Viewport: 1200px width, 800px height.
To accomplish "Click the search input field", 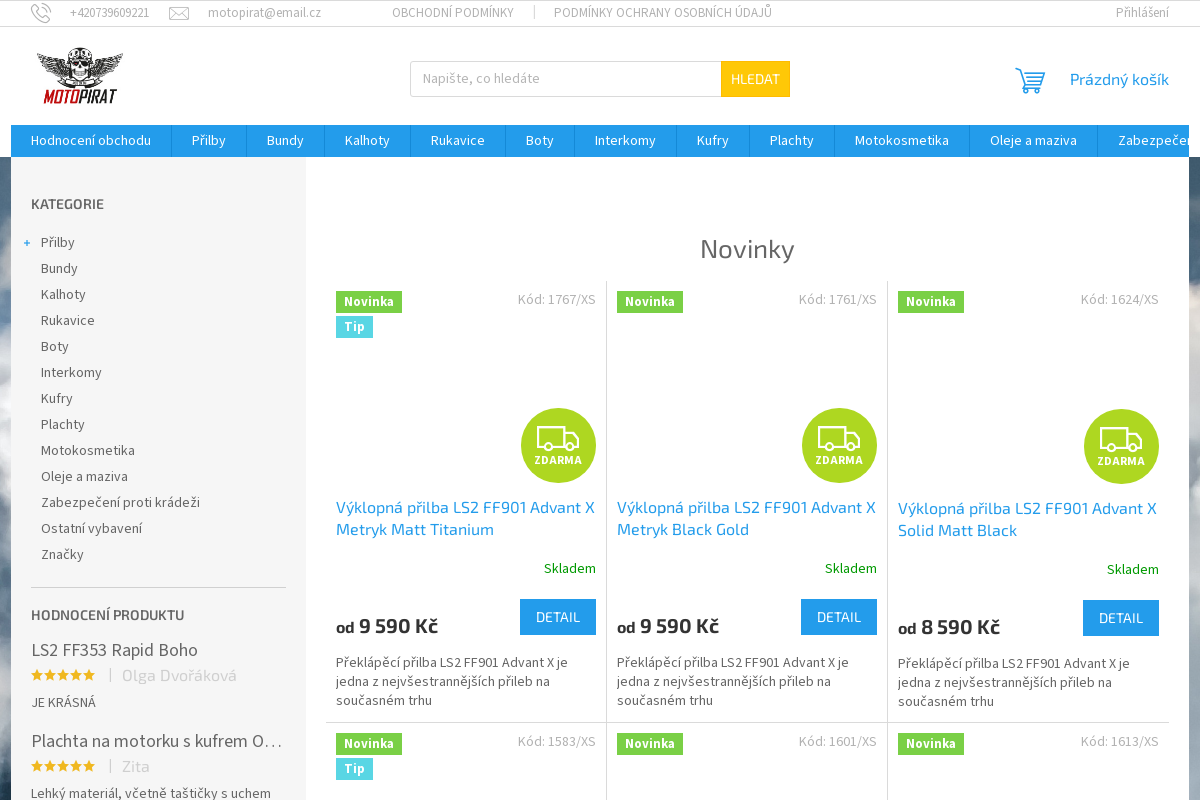I will click(x=565, y=79).
